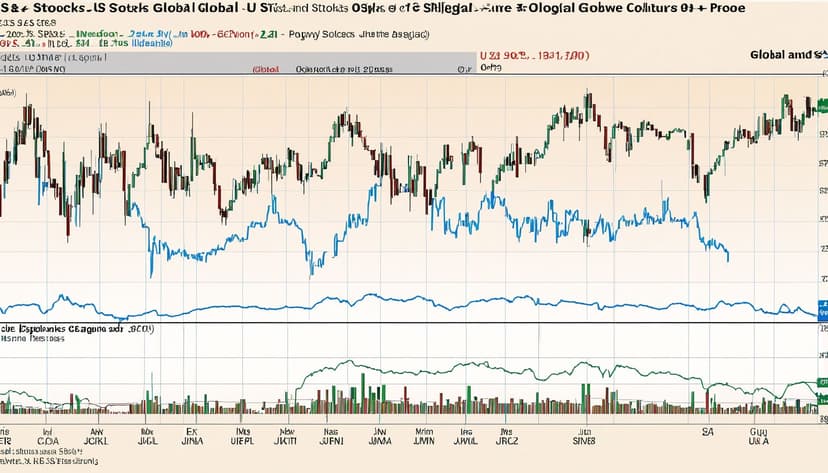828x473 pixels.
Task: Click the chart title starting "S& Stoocks"
Action: point(373,8)
